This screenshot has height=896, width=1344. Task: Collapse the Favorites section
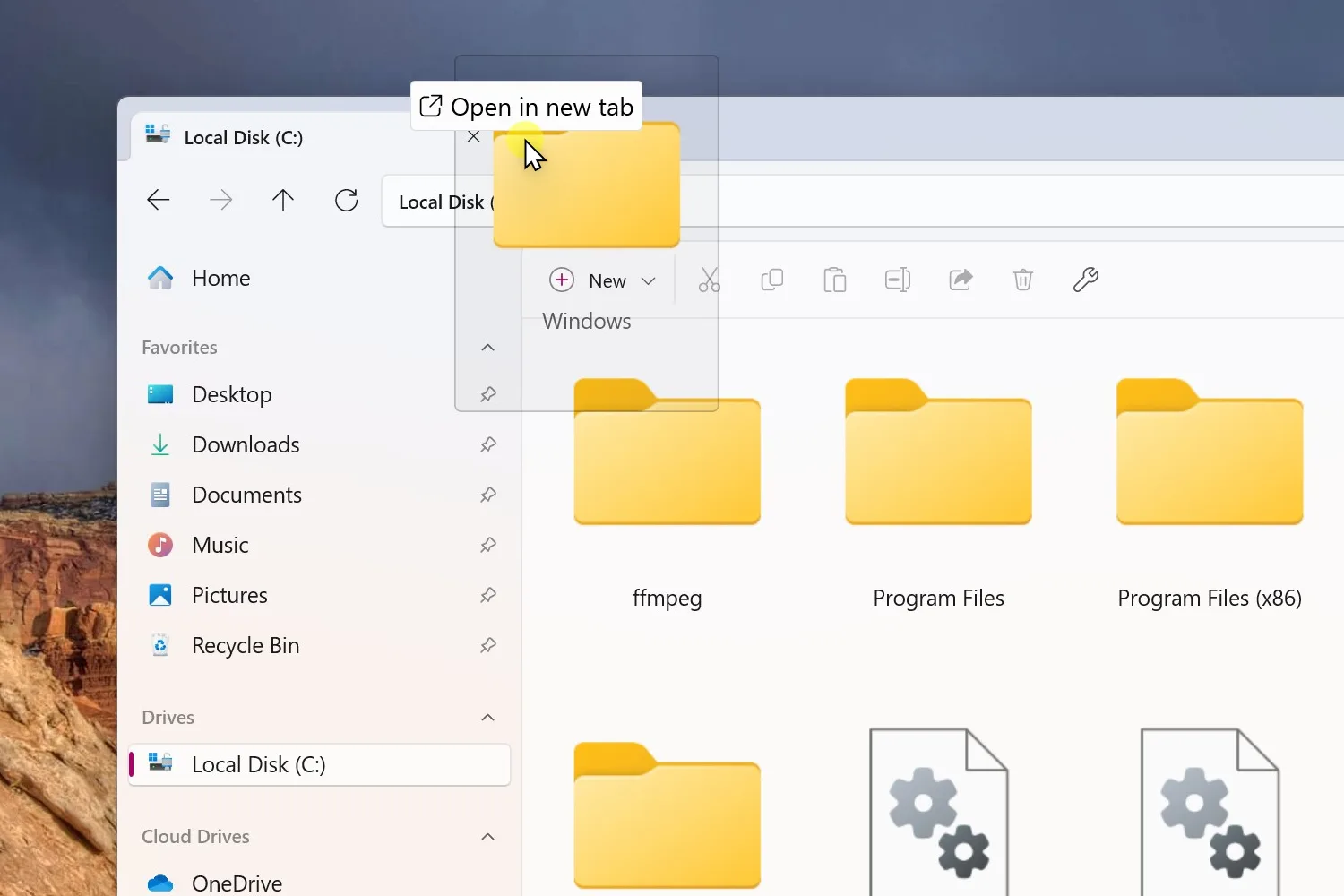tap(488, 348)
